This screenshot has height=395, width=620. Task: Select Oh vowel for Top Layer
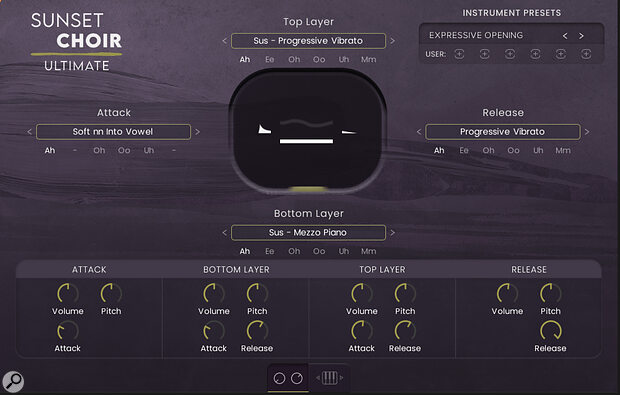pos(294,60)
